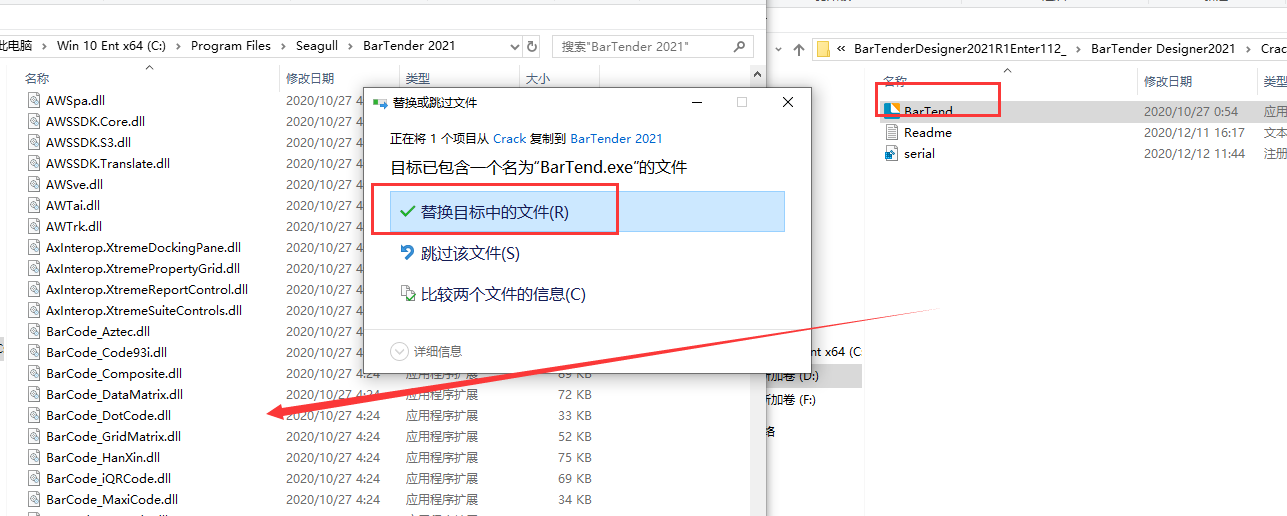Select BarCode_iQRCode.dll file icon

[x=35, y=478]
